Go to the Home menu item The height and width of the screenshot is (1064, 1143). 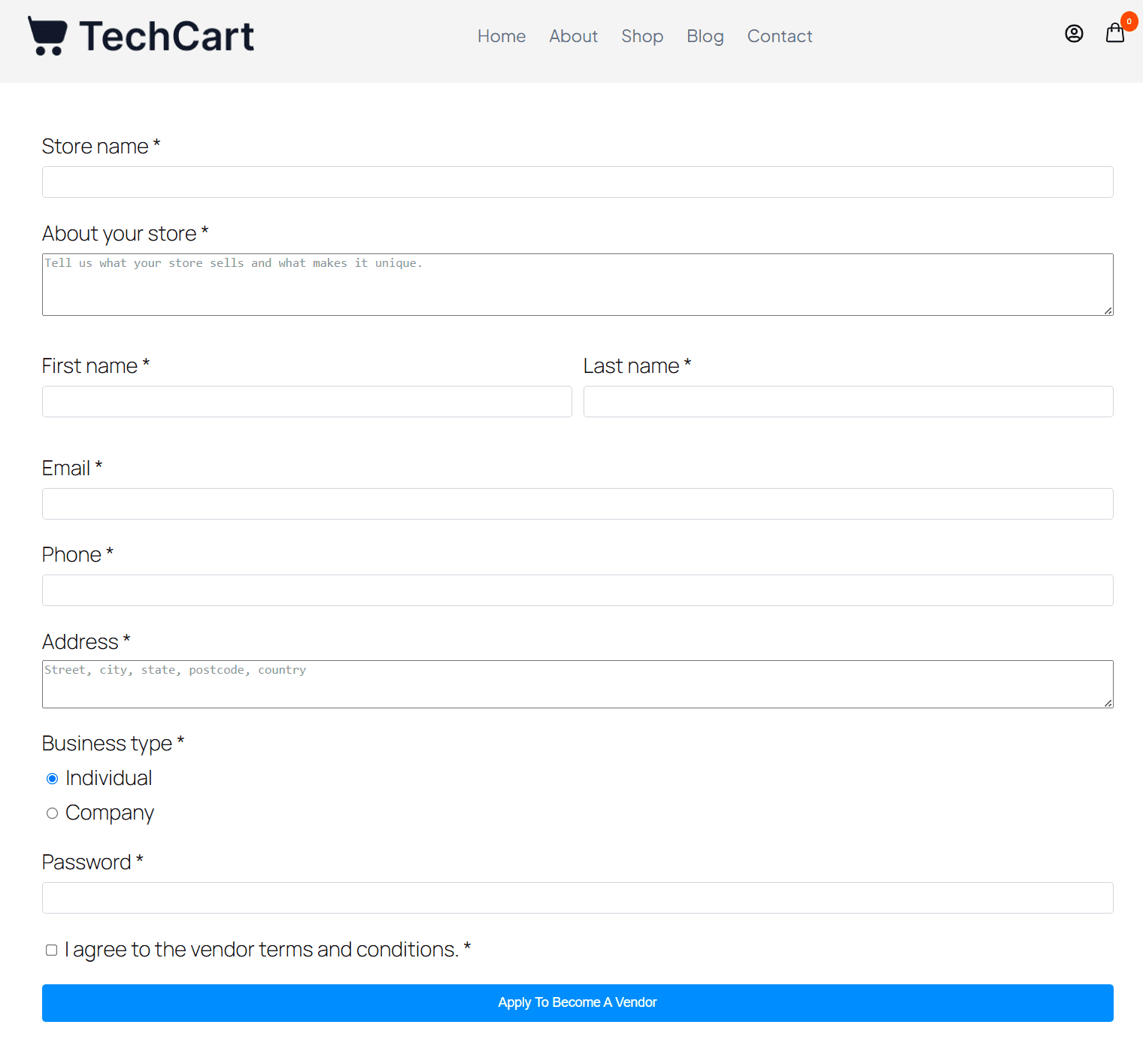502,36
